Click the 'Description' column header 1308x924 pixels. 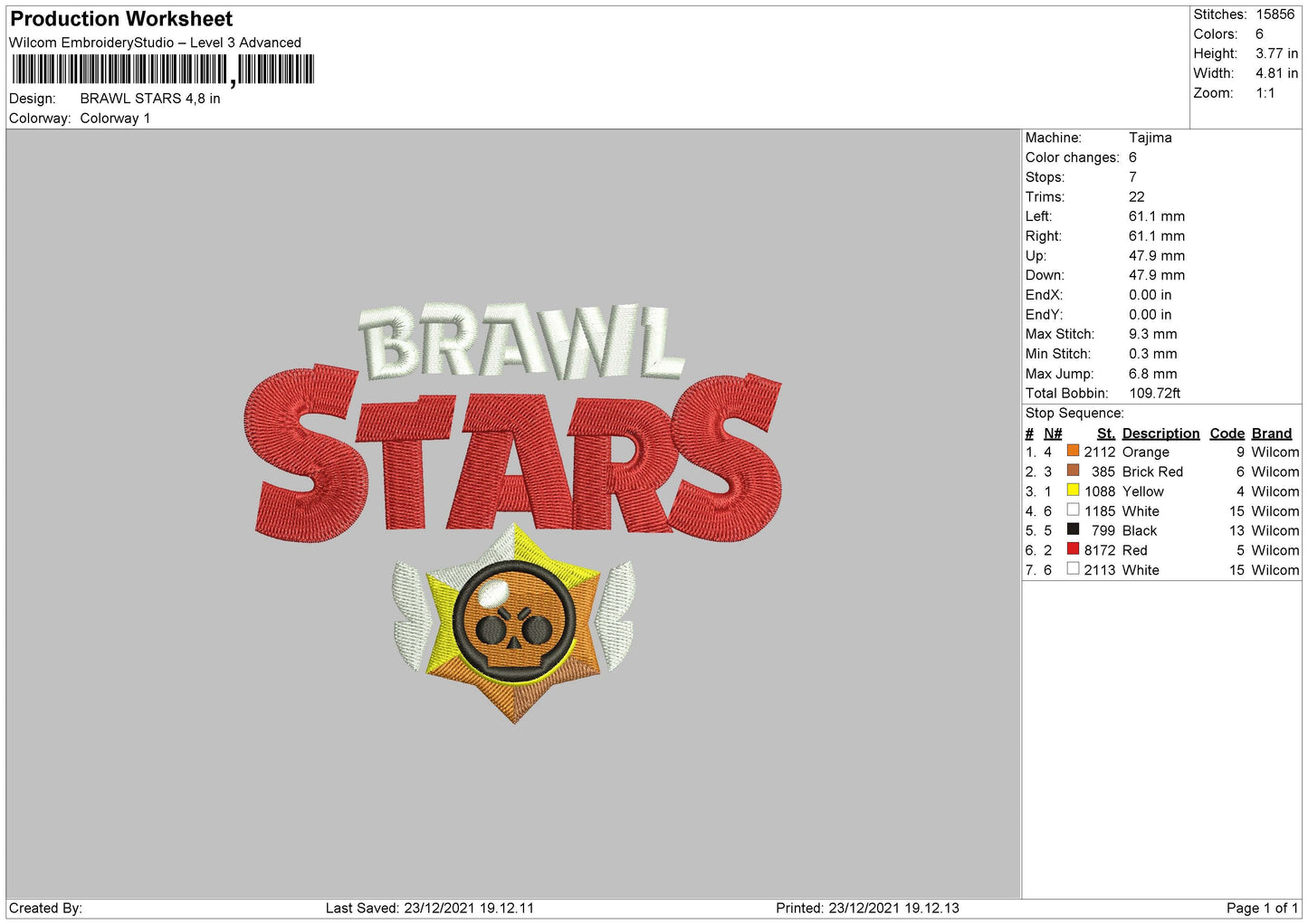[1160, 433]
